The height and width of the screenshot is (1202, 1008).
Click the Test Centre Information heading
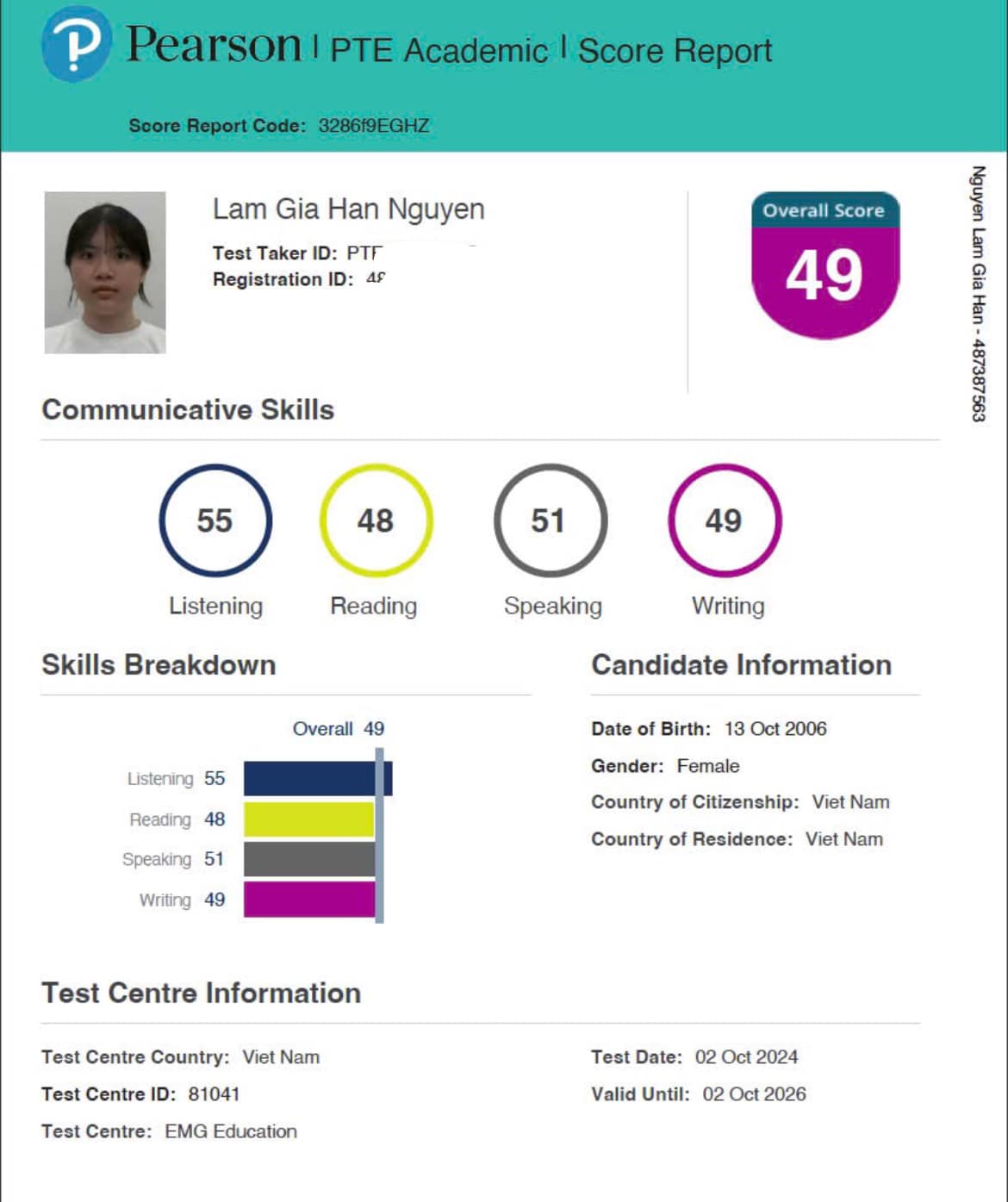tap(201, 993)
